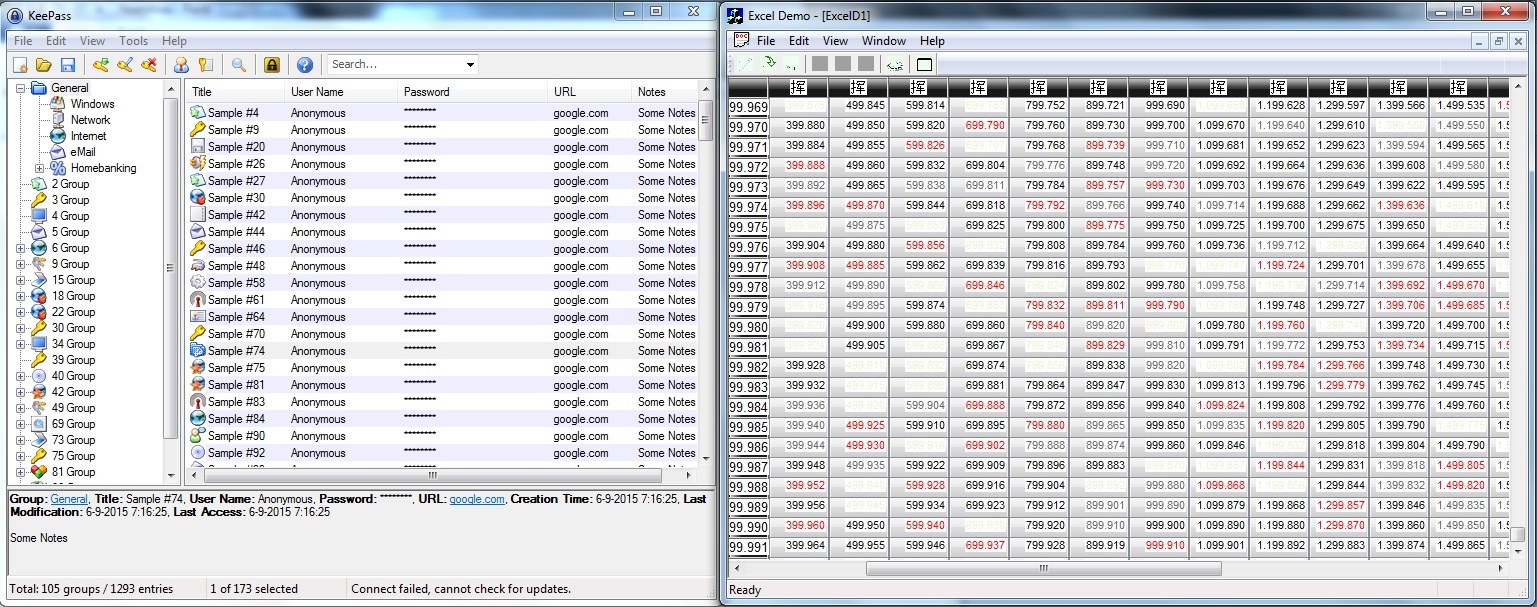Click row header 99.991 in Excel Demo
The image size is (1537, 607).
coord(748,548)
